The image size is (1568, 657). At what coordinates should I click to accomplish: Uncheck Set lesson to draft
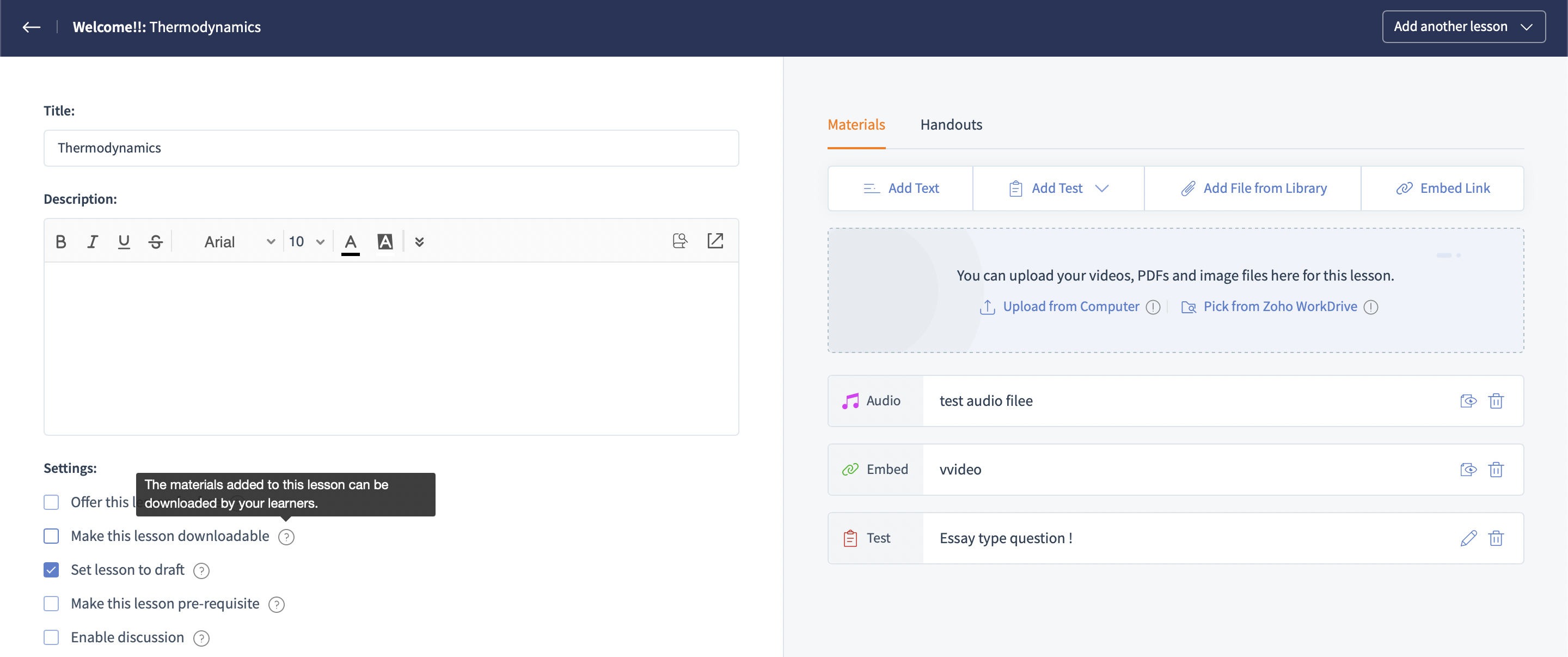click(x=51, y=570)
